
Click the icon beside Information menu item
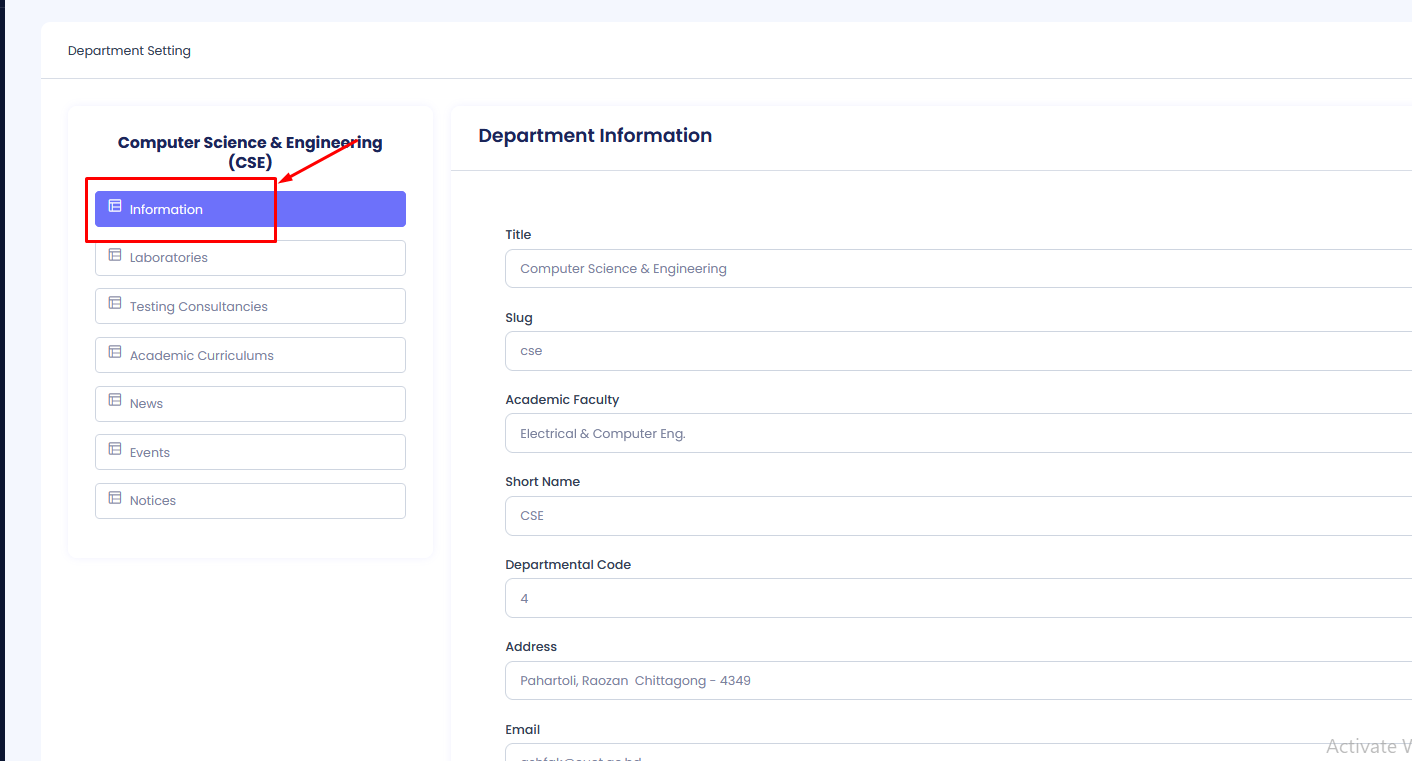click(x=115, y=206)
